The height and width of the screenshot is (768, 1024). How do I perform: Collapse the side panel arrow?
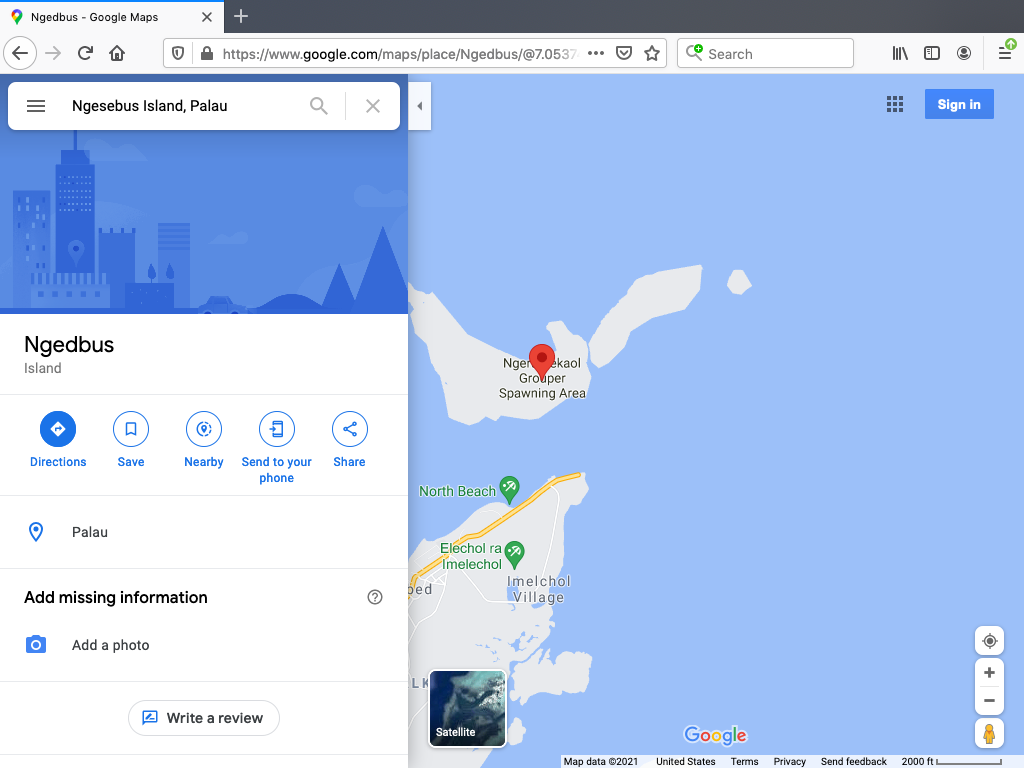click(x=420, y=106)
